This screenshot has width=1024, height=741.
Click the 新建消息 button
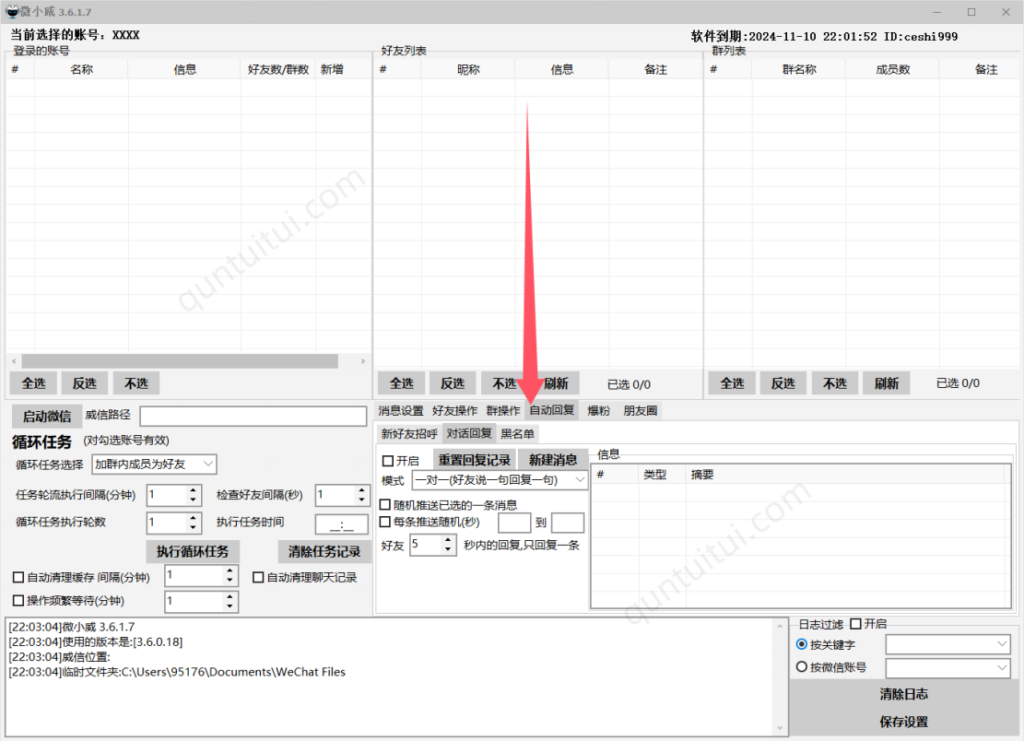point(551,459)
